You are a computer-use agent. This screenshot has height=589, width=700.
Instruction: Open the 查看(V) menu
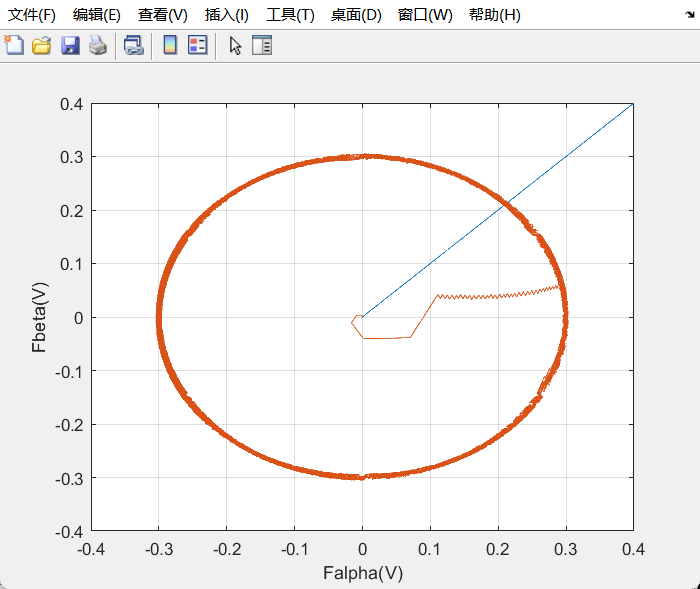(x=162, y=15)
